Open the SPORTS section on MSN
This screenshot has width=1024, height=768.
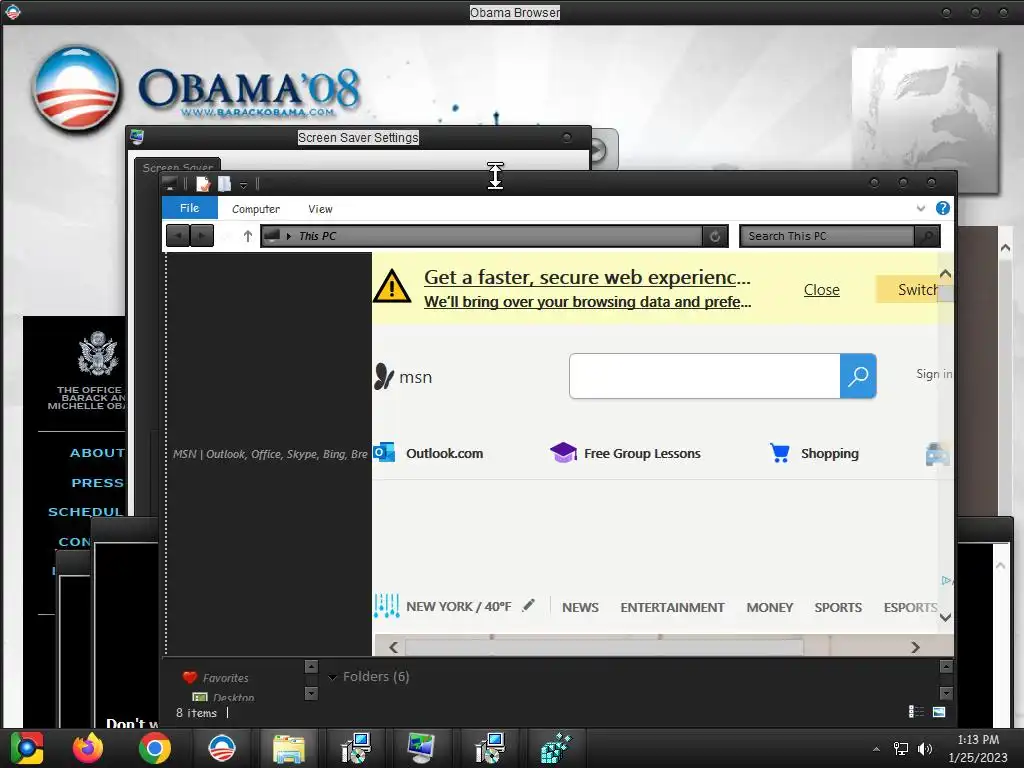(x=838, y=607)
